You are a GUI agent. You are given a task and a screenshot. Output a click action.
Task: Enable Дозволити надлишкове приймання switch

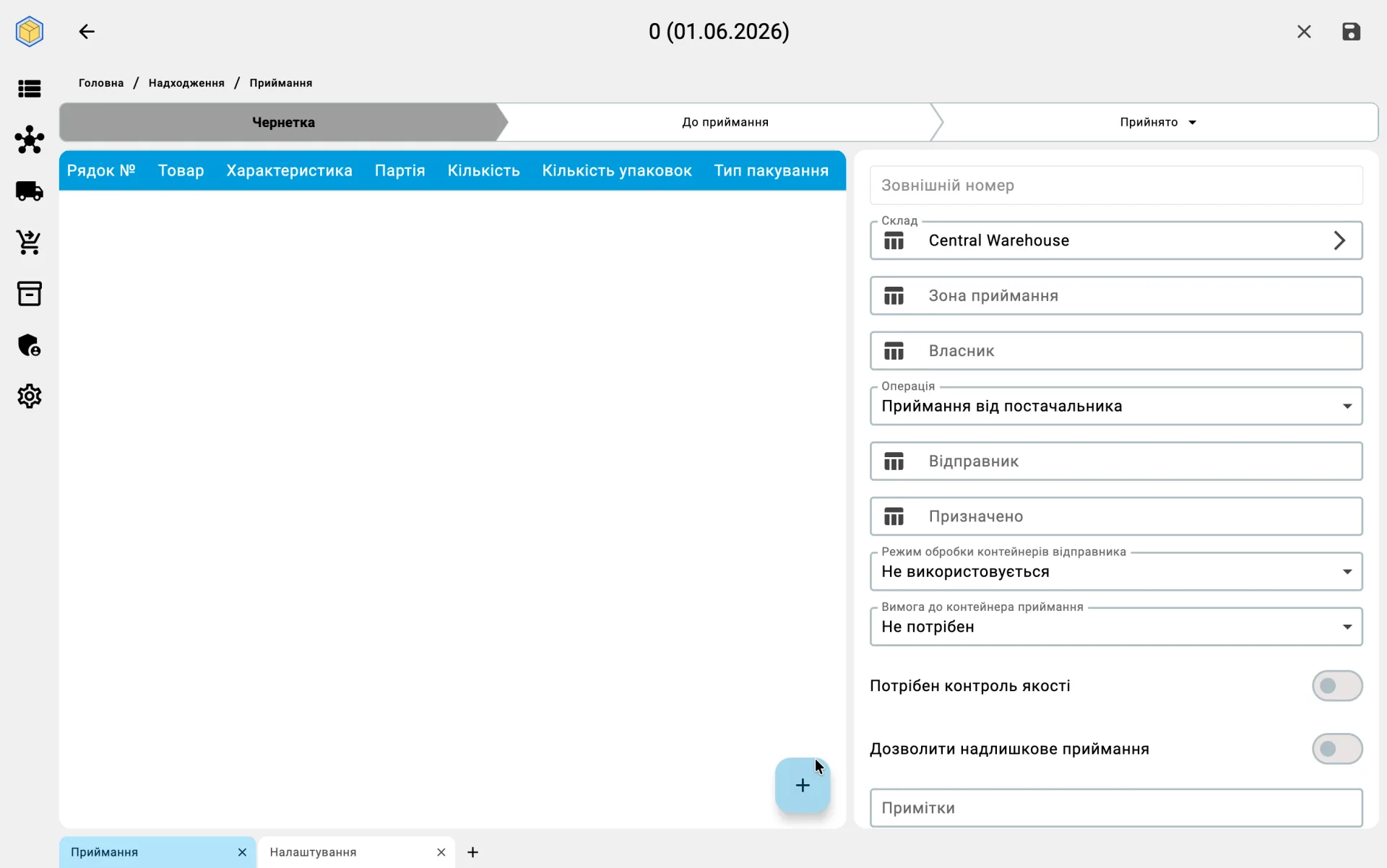point(1337,749)
